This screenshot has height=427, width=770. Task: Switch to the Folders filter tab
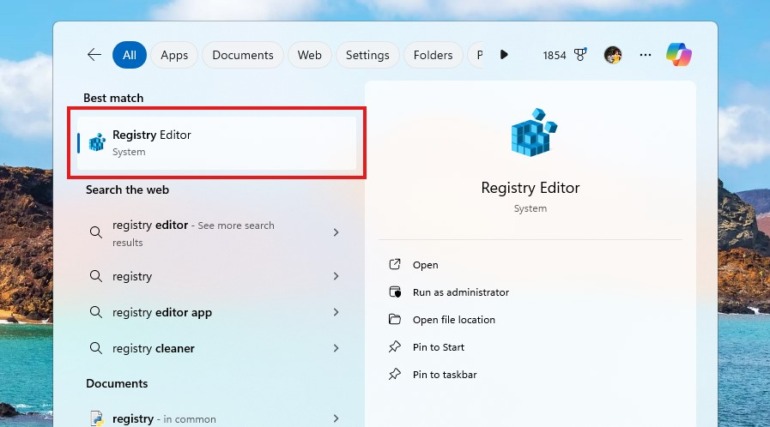pyautogui.click(x=433, y=55)
